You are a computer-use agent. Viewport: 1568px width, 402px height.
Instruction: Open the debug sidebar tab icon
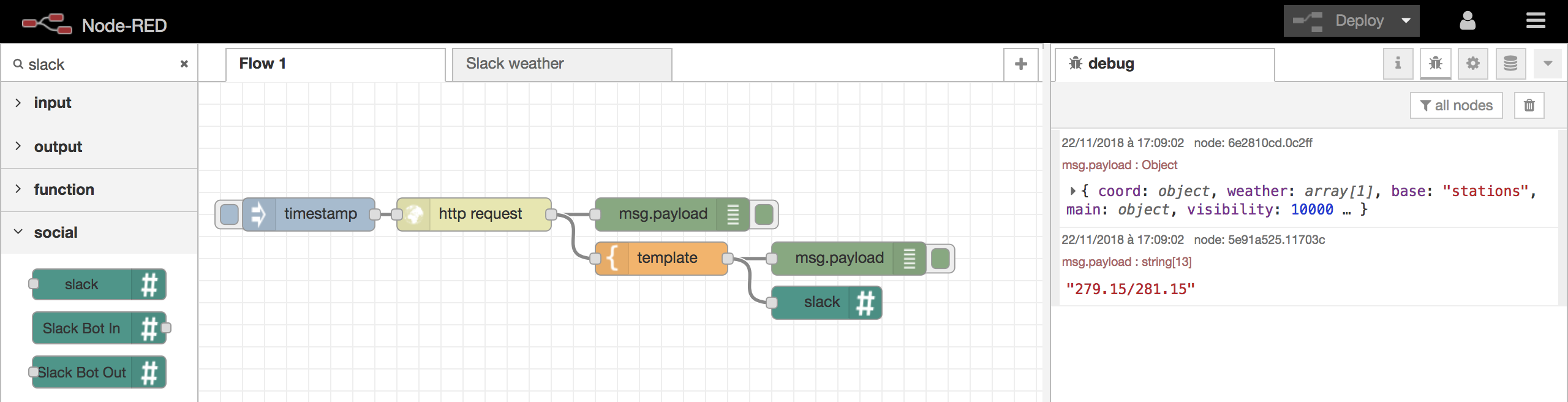point(1435,63)
